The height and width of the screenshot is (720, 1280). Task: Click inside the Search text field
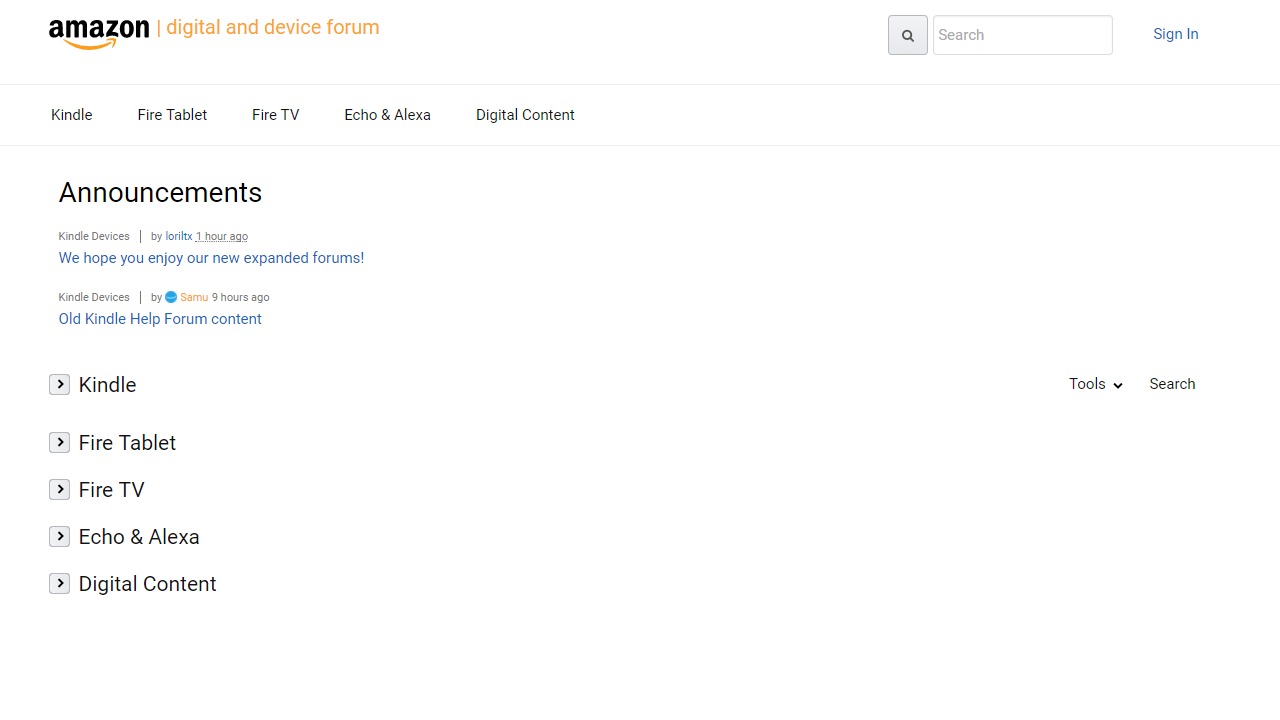click(x=1022, y=35)
